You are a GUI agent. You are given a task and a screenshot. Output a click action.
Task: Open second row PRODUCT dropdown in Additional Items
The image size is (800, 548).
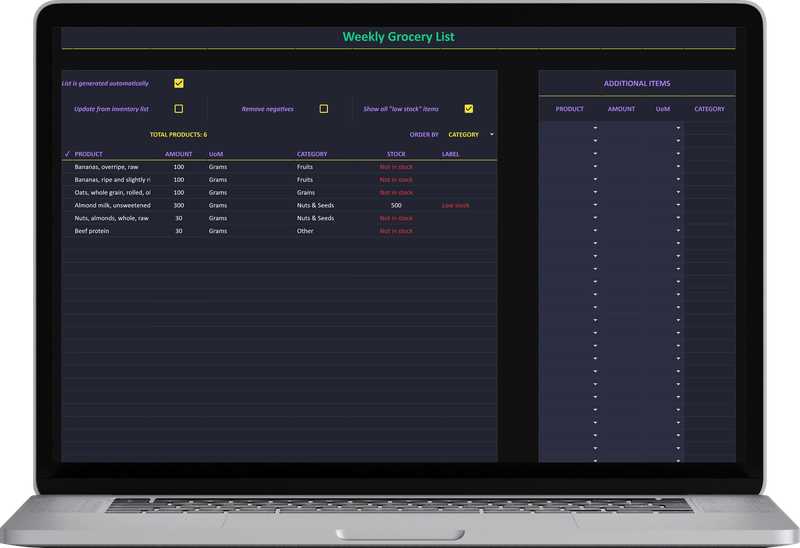595,140
